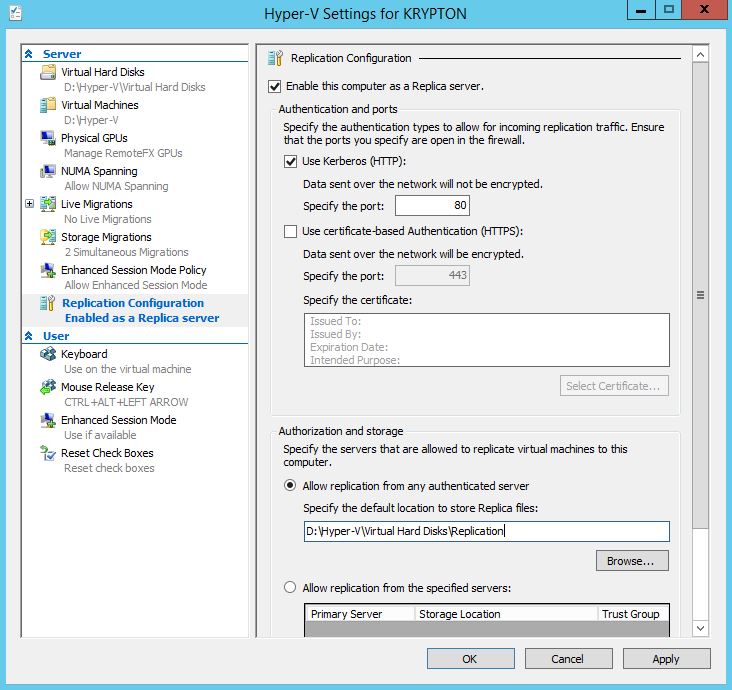
Task: Click the Replication Configuration header icon in the right pane
Action: pyautogui.click(x=275, y=58)
